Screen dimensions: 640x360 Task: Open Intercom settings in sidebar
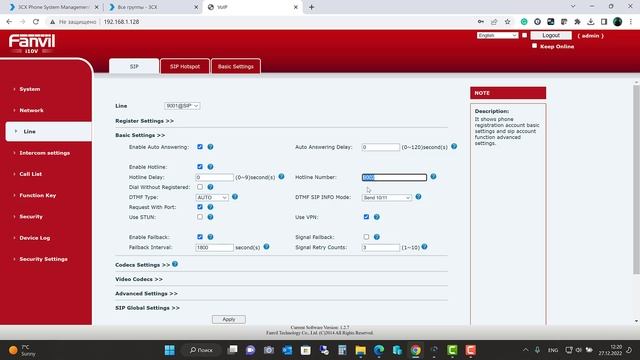[x=44, y=153]
